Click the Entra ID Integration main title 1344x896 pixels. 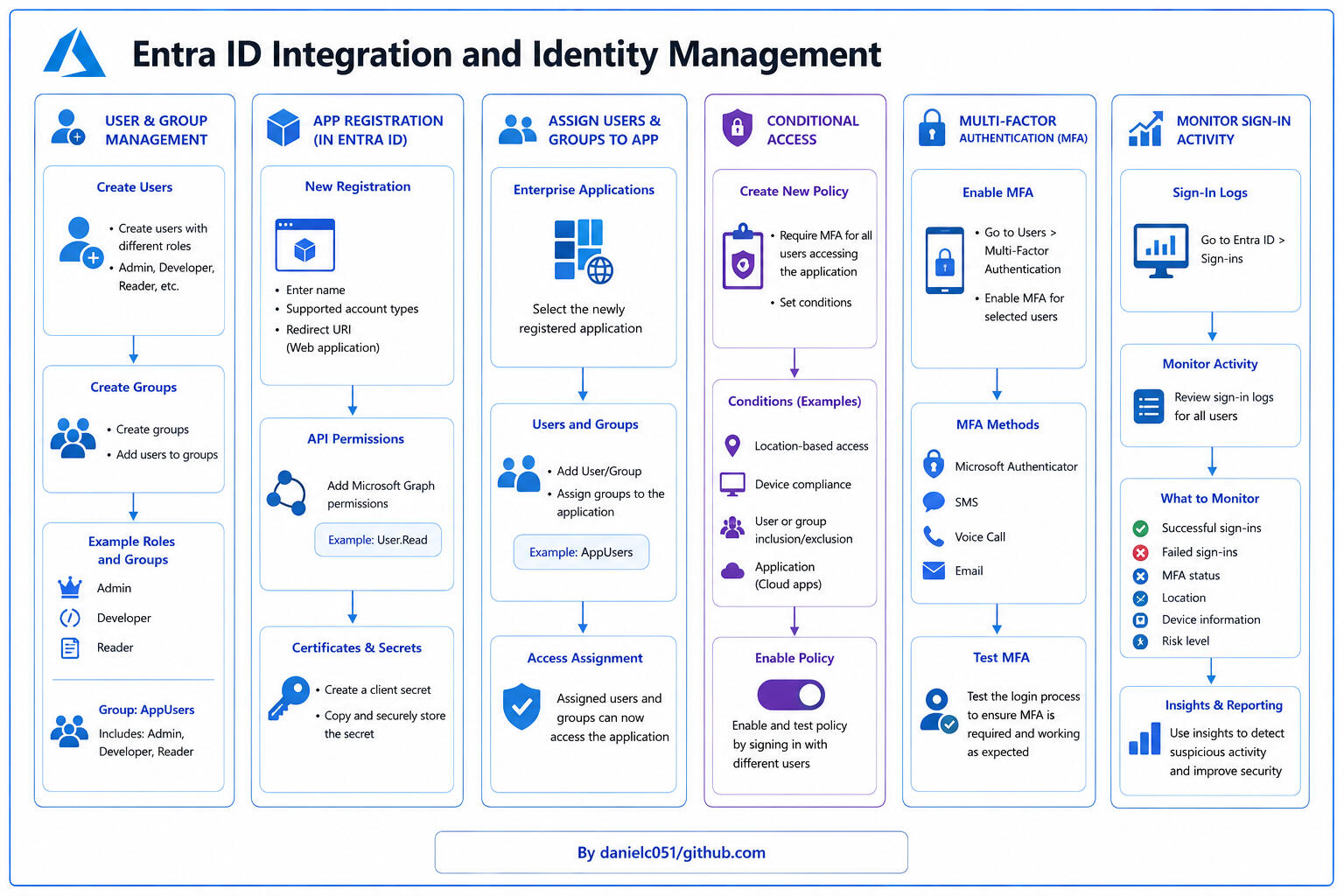point(507,54)
